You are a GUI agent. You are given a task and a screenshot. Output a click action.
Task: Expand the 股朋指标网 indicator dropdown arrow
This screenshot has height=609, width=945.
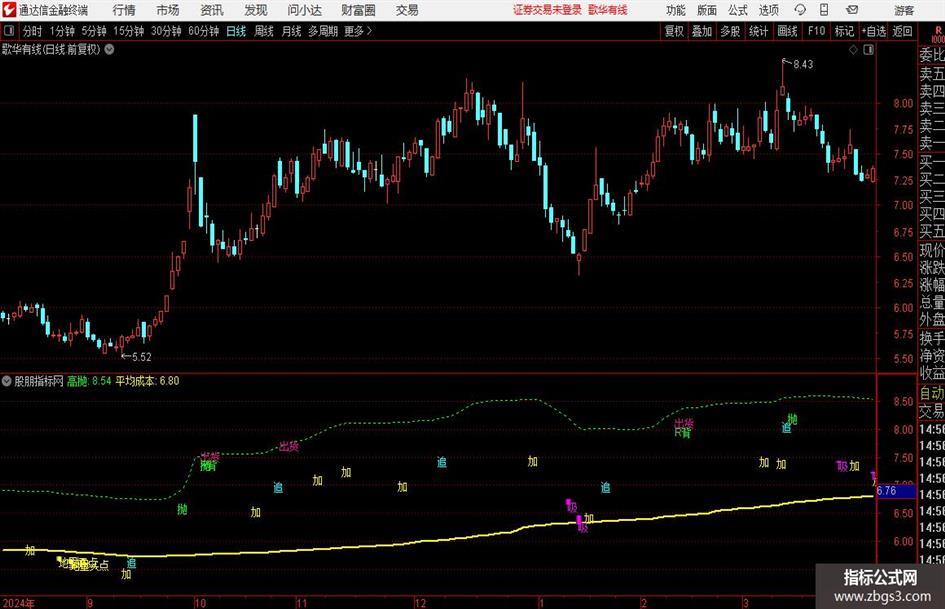pos(7,380)
